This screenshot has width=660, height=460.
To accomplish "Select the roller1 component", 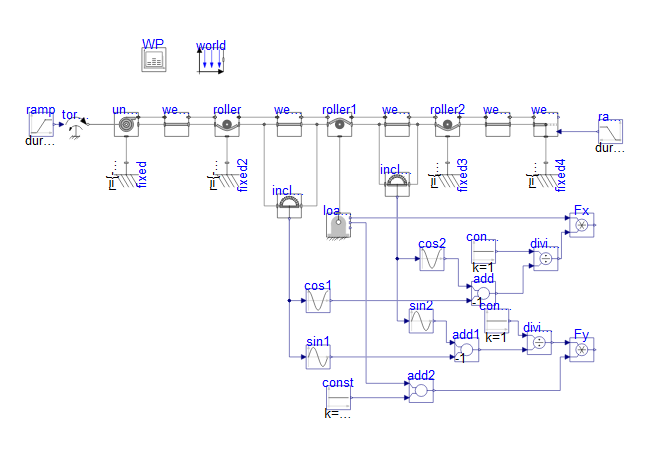I will (x=340, y=125).
